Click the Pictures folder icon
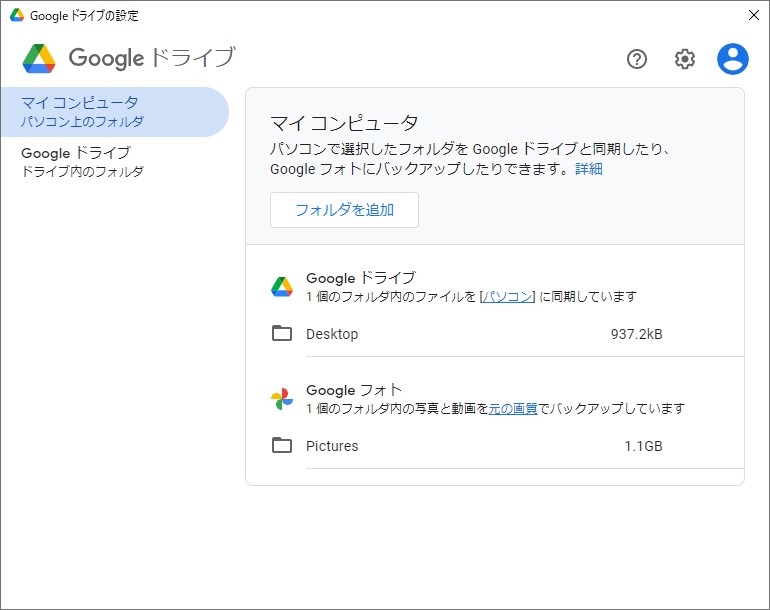Image resolution: width=770 pixels, height=610 pixels. point(282,445)
